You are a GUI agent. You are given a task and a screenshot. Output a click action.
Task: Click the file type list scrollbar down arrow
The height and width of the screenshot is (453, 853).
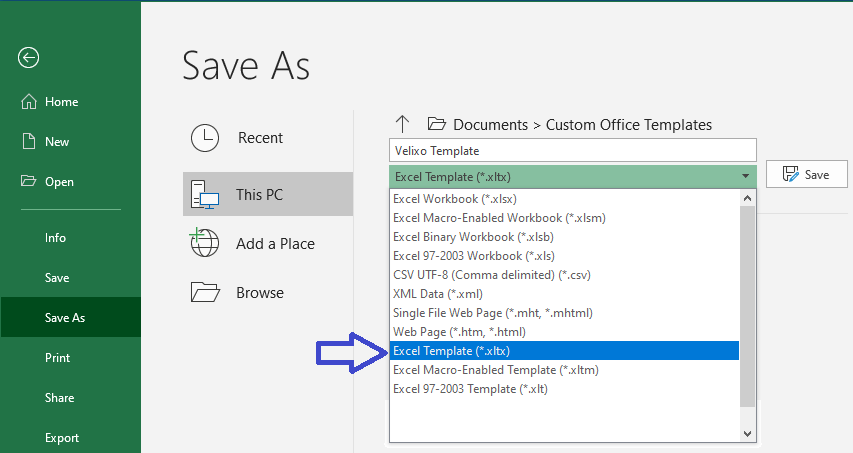click(x=747, y=433)
